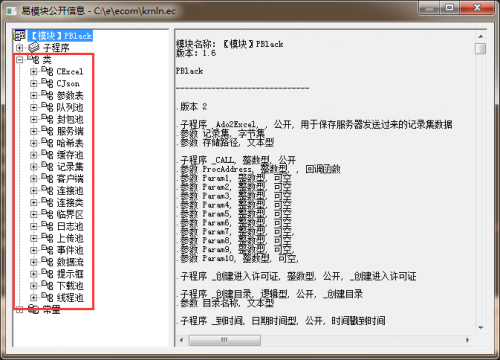Click the 日志池 class icon

47,226
